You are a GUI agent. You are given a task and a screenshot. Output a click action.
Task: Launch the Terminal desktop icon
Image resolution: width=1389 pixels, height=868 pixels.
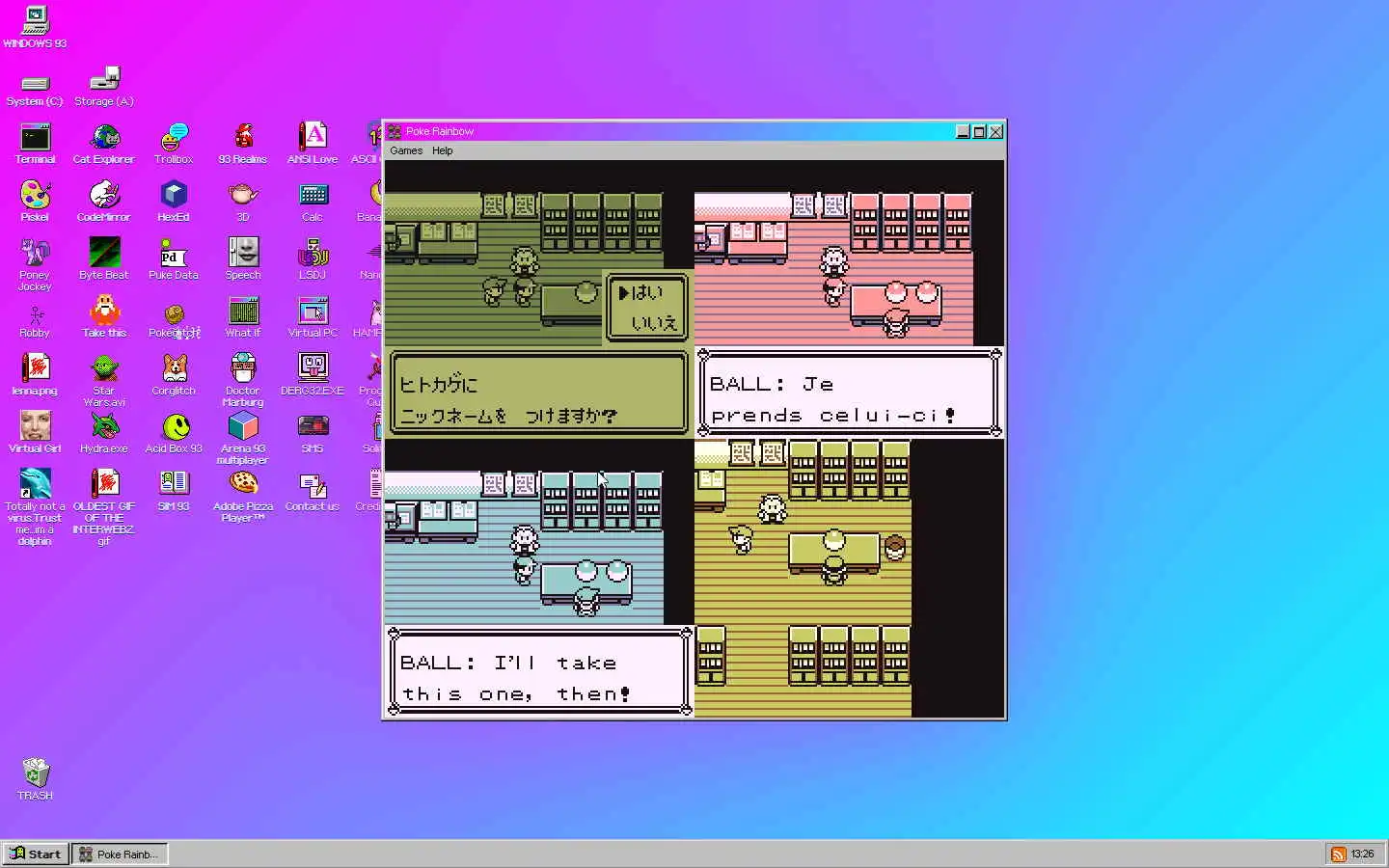[35, 145]
